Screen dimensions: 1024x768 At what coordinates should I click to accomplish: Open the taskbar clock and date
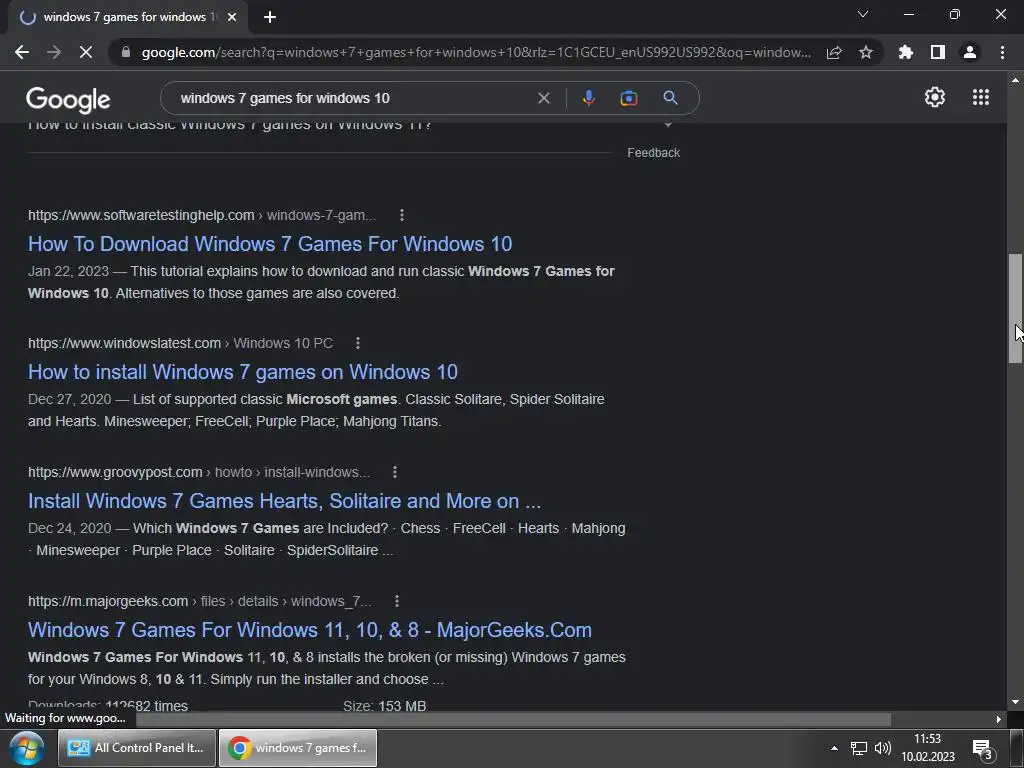coord(928,748)
